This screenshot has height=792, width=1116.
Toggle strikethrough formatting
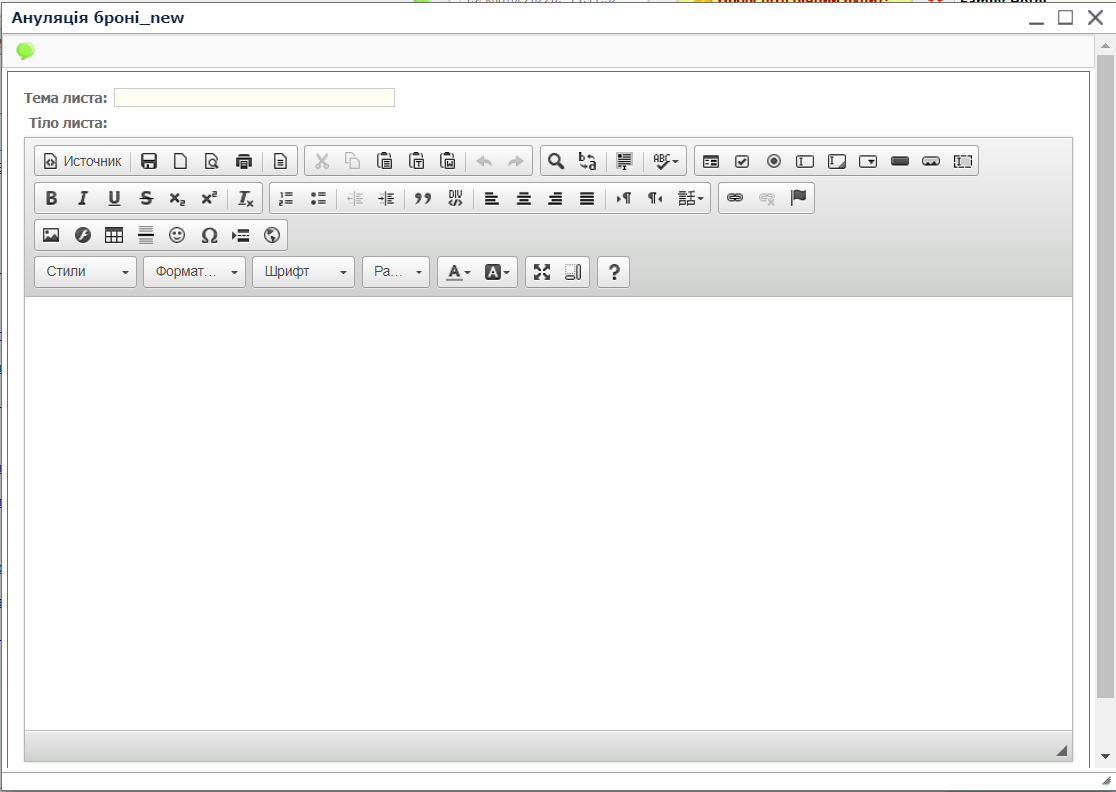(146, 198)
